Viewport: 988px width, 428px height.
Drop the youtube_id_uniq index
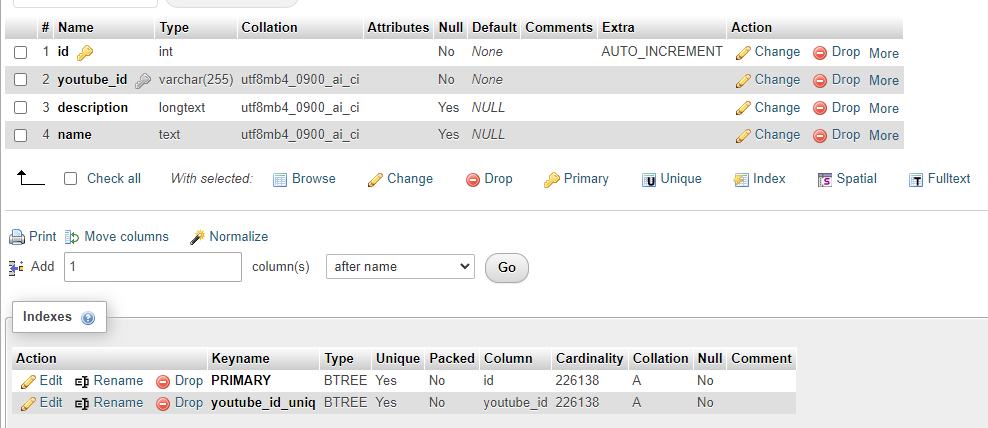pos(179,403)
